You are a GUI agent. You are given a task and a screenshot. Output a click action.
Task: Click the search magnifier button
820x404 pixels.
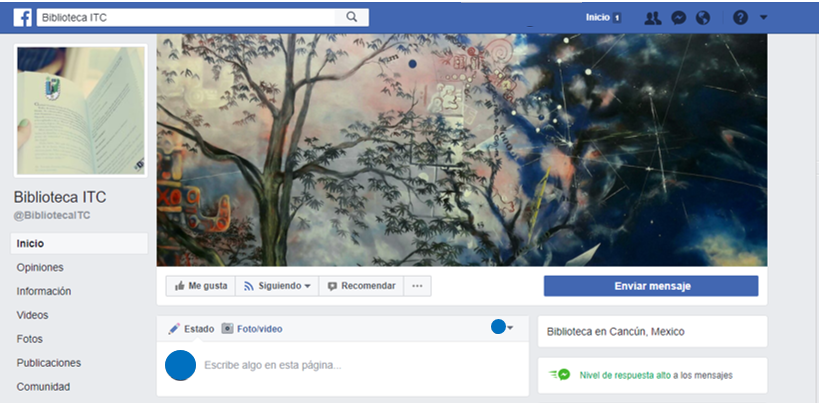pos(352,17)
